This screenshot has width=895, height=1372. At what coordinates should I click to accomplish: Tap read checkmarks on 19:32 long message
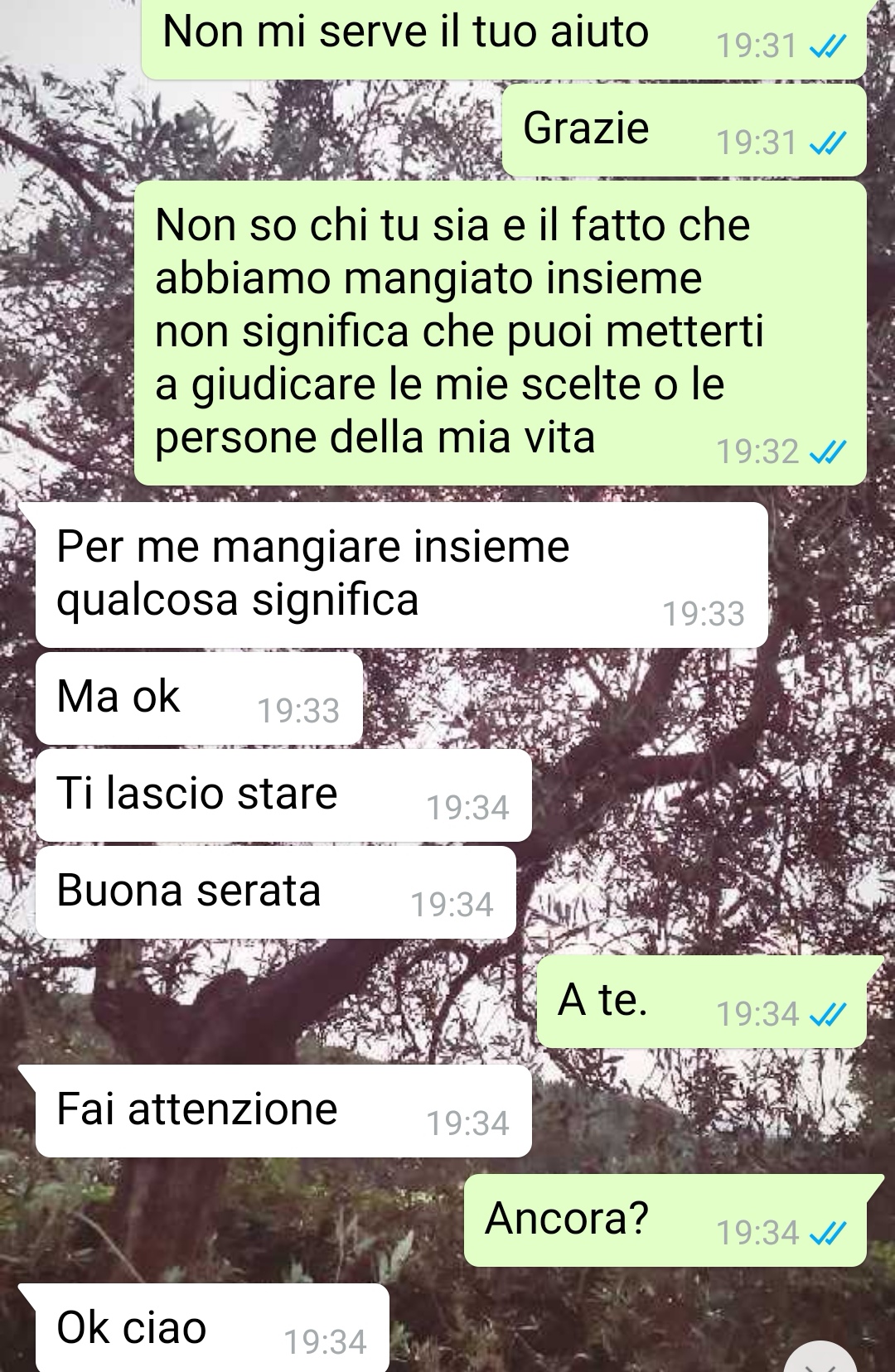click(x=827, y=452)
